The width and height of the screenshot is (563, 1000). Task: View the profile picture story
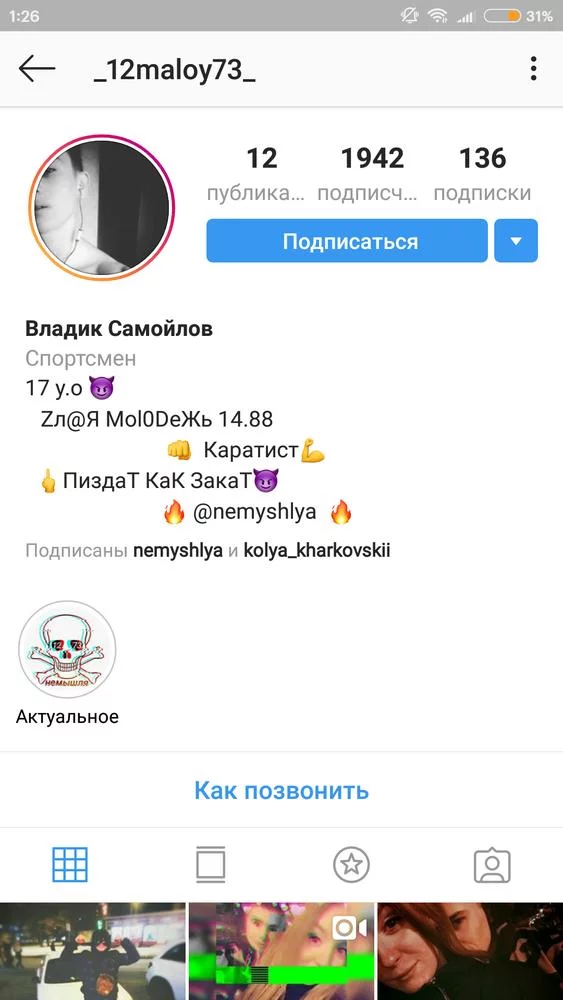click(x=102, y=208)
